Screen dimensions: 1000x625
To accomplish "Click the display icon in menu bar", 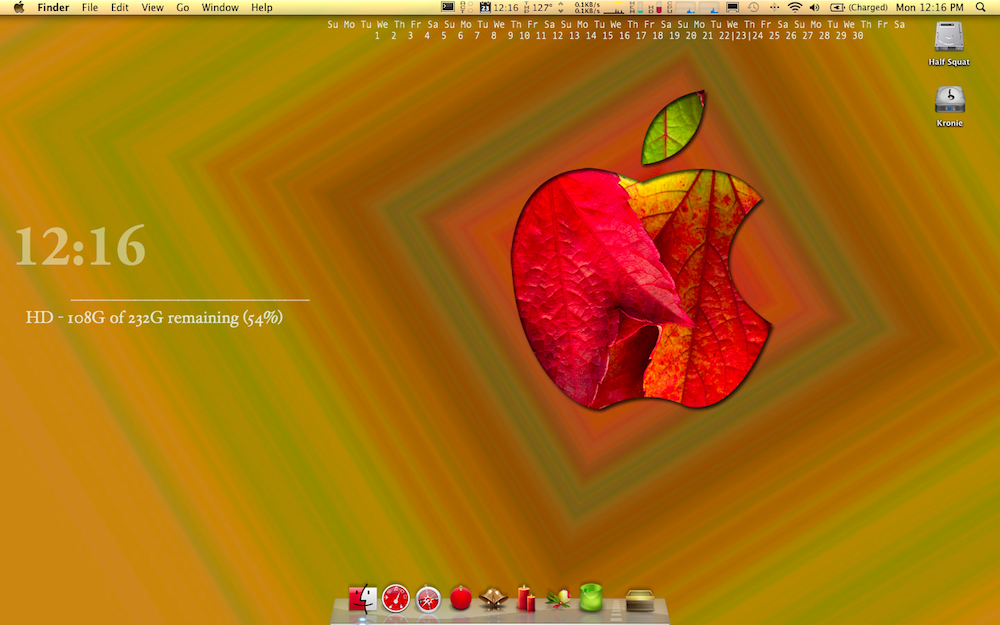I will pos(732,7).
